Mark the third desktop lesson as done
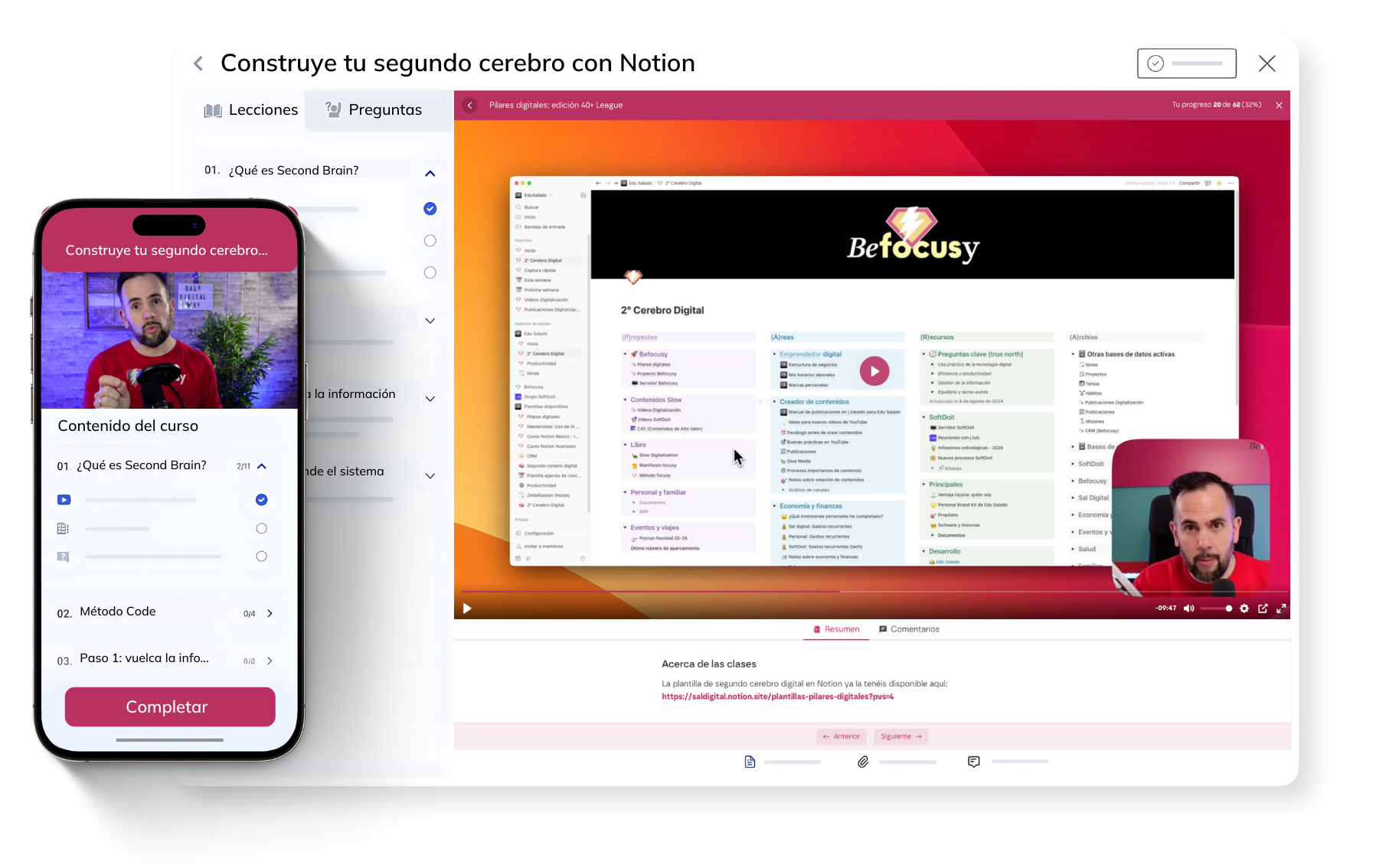This screenshot has width=1373, height=868. pos(430,272)
